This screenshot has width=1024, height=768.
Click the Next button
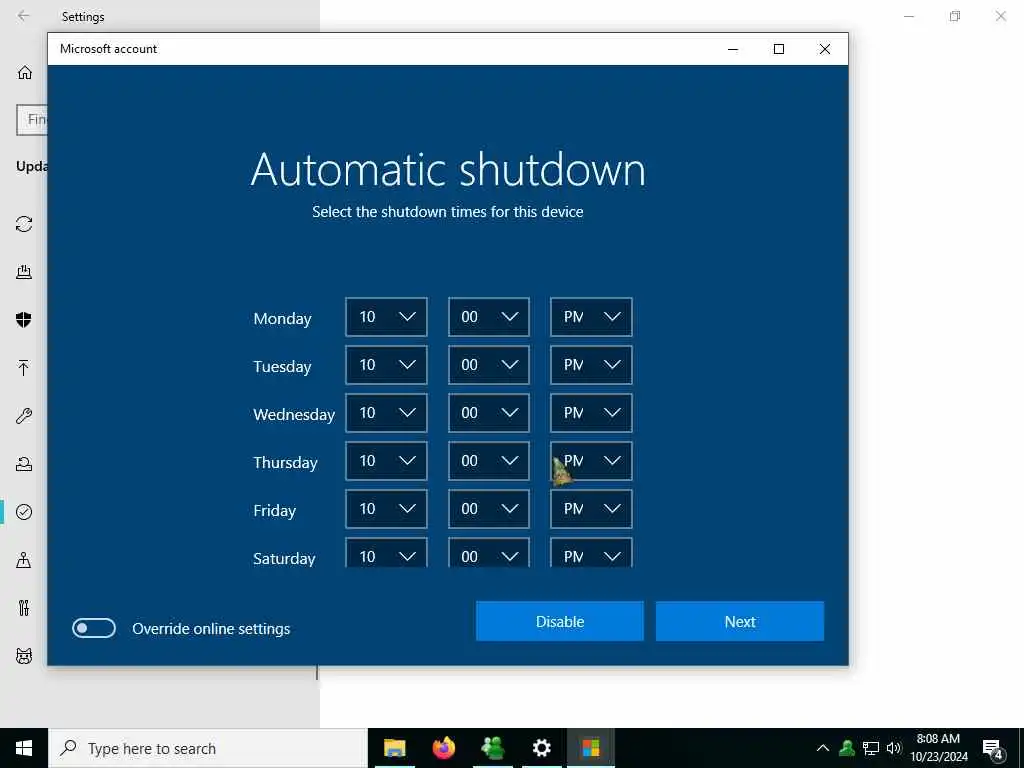pos(740,621)
